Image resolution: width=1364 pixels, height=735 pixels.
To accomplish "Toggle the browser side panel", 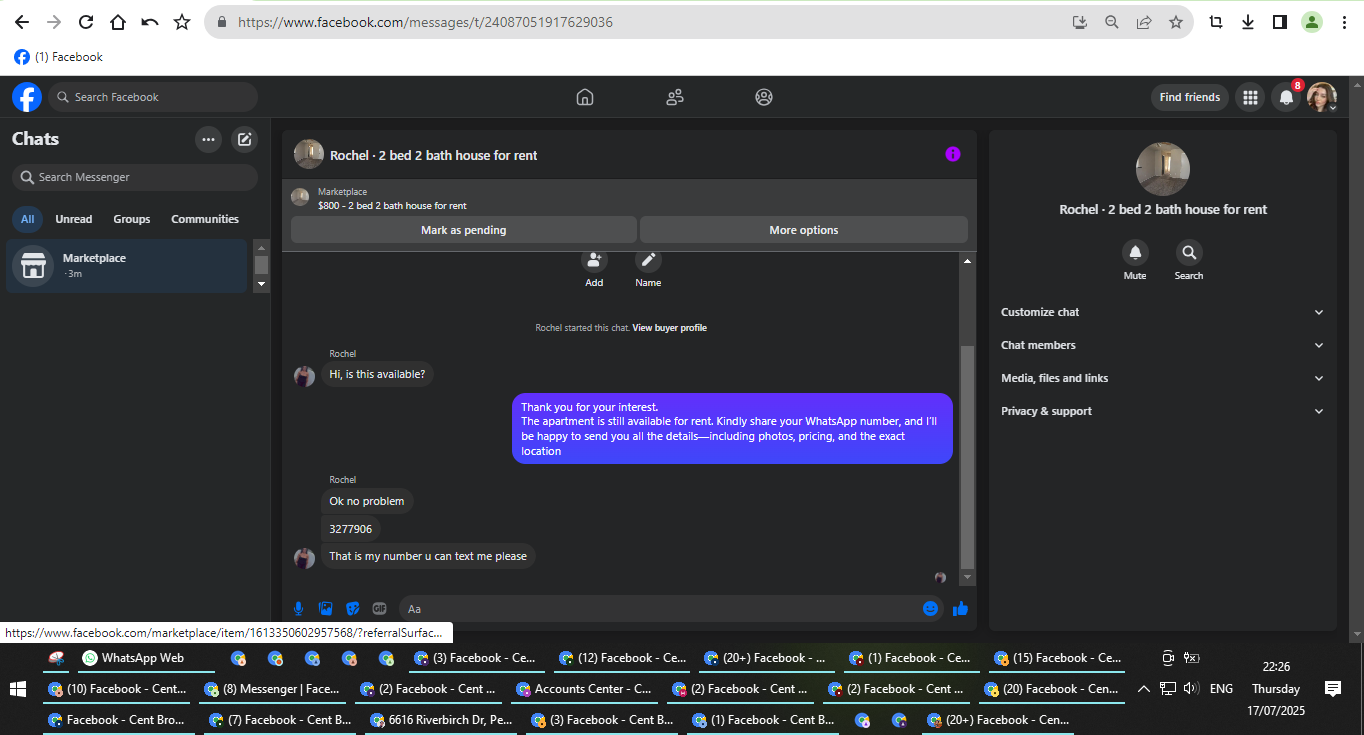I will [1280, 22].
